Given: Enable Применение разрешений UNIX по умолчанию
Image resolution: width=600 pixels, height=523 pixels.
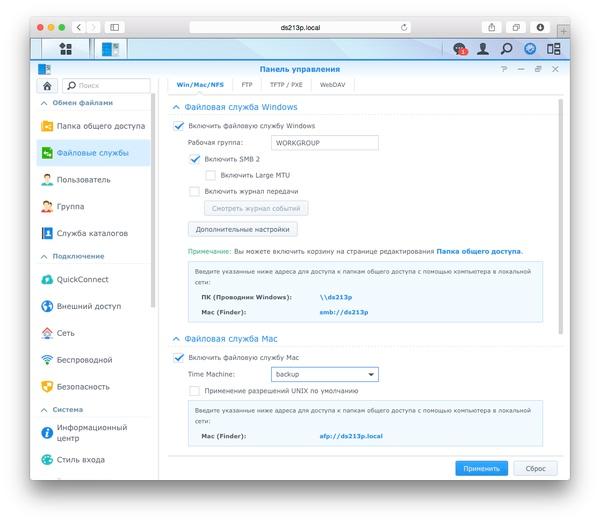Looking at the screenshot, I should click(194, 391).
